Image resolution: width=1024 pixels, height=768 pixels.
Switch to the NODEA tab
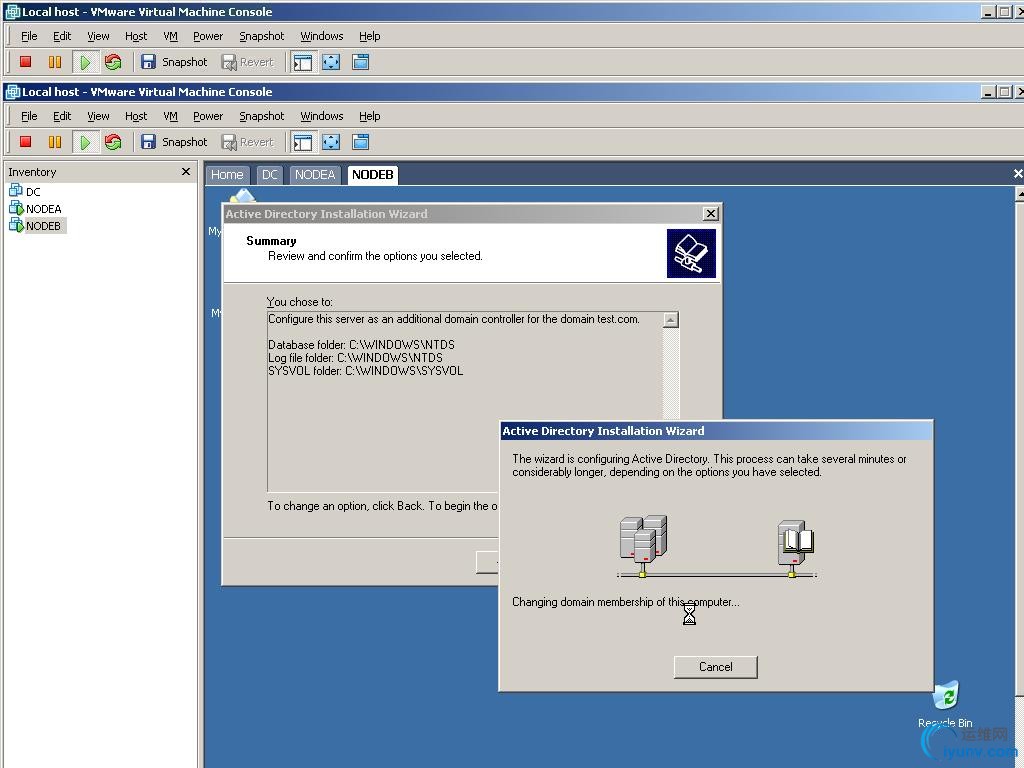315,175
